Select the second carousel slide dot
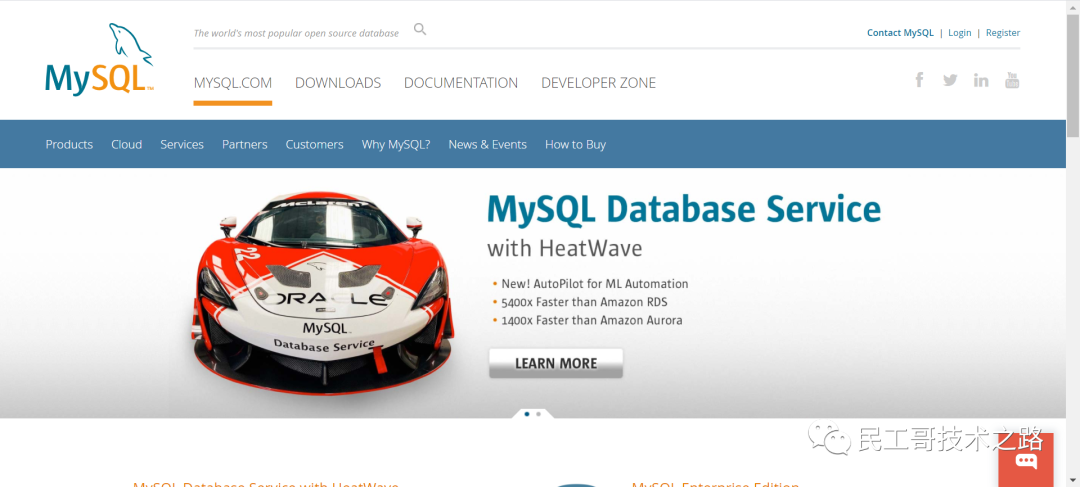The width and height of the screenshot is (1080, 487). (539, 414)
